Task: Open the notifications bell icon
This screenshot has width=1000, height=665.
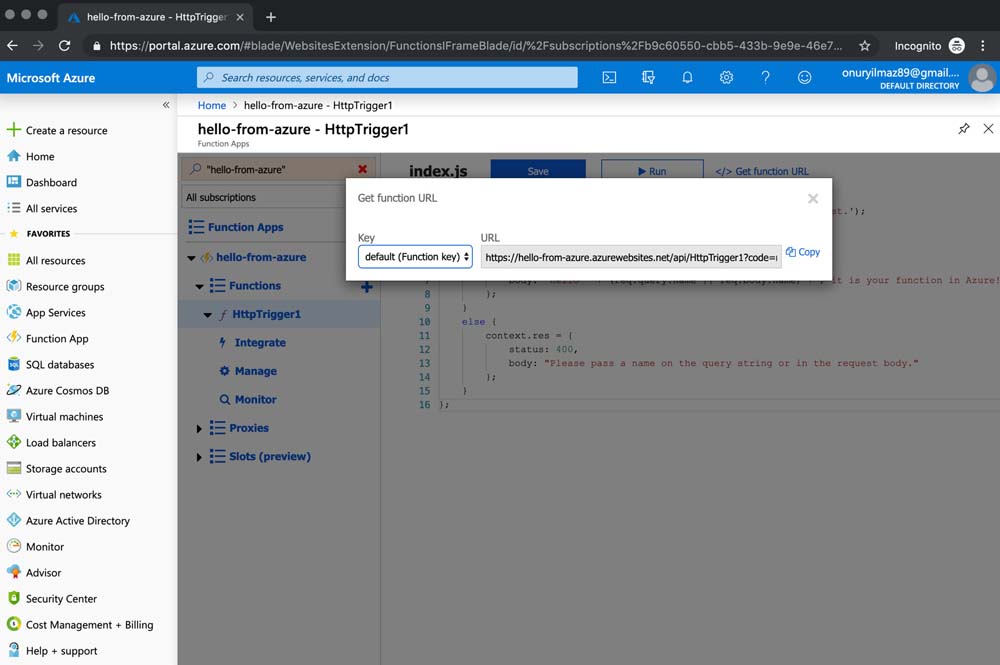Action: (687, 77)
